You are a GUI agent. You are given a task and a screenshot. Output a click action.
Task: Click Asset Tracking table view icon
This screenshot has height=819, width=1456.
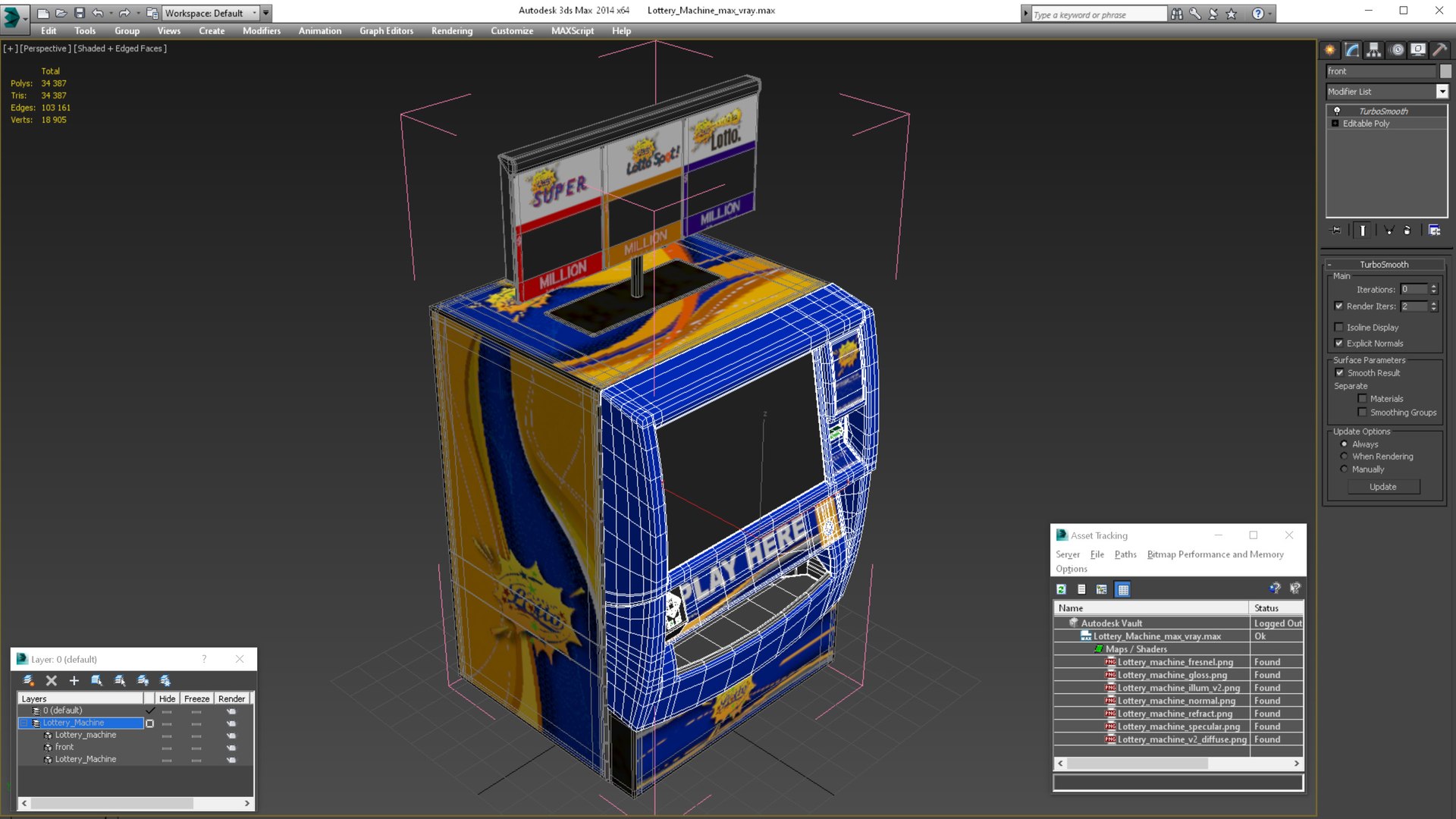click(1123, 589)
